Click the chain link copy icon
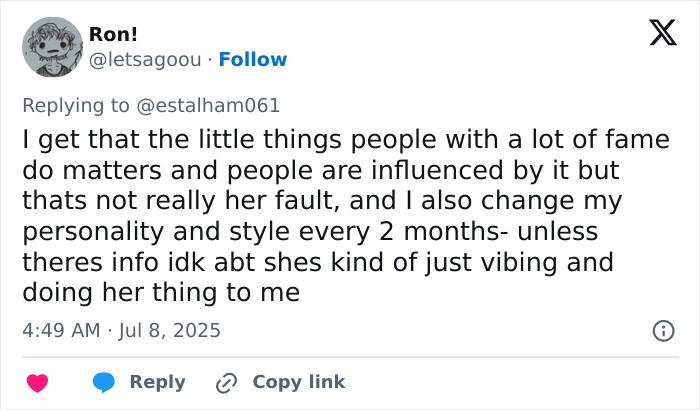This screenshot has width=700, height=410. point(227,382)
